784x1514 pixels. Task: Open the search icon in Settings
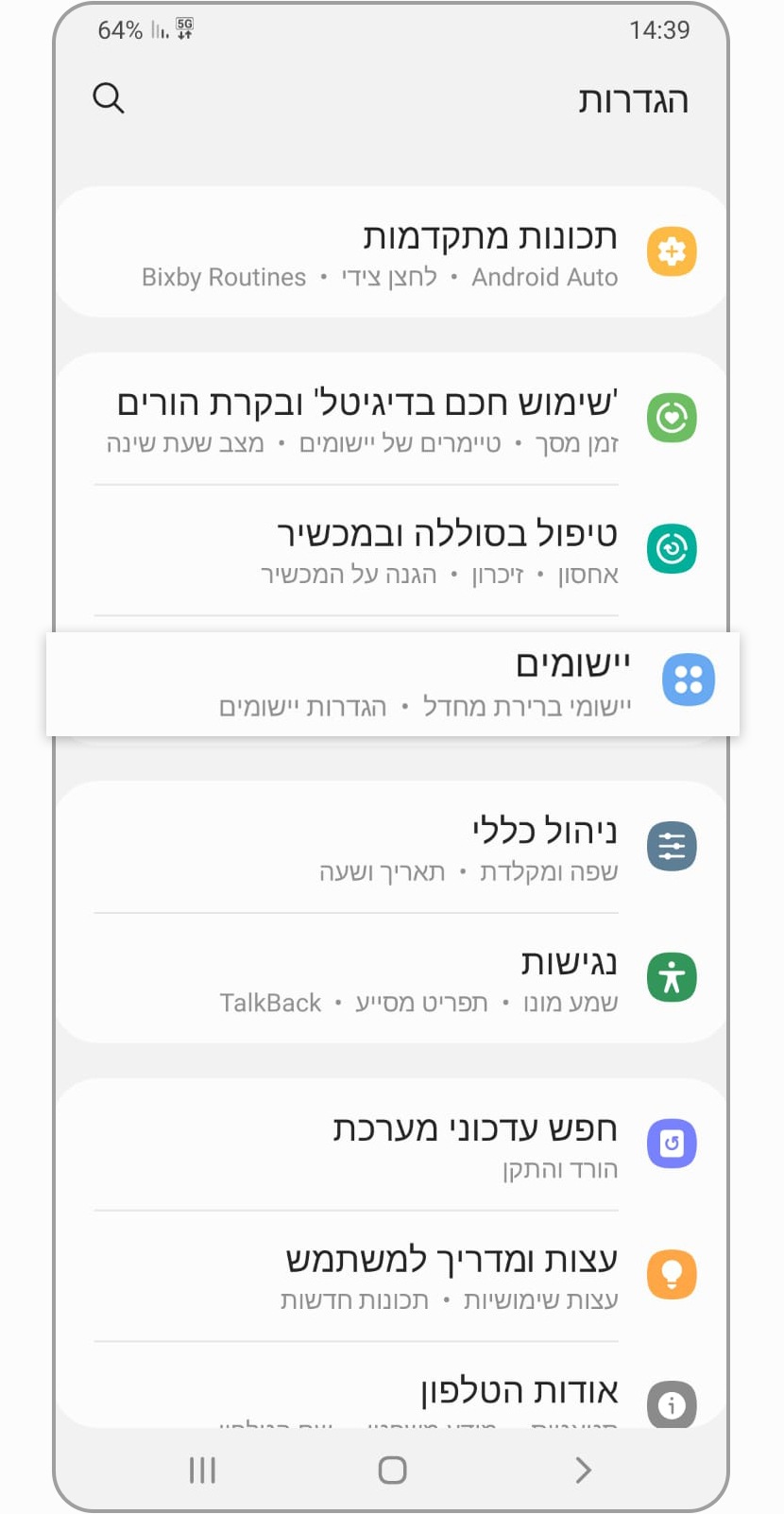[108, 98]
